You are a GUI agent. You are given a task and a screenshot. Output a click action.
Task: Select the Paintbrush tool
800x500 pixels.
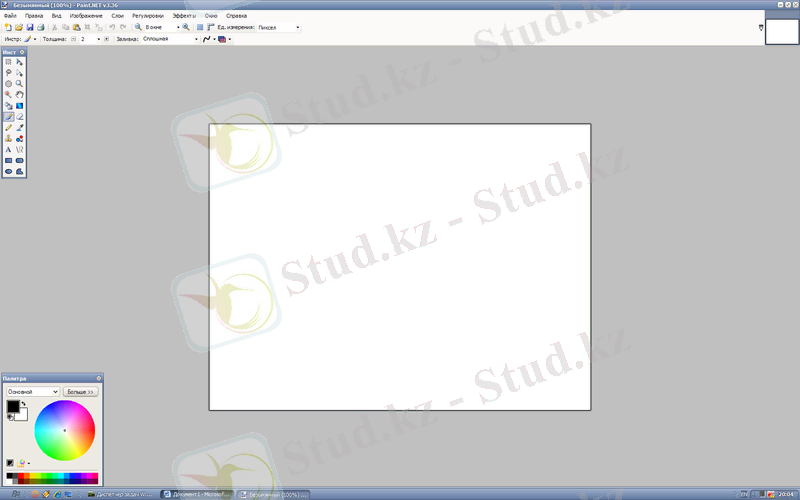(8, 116)
